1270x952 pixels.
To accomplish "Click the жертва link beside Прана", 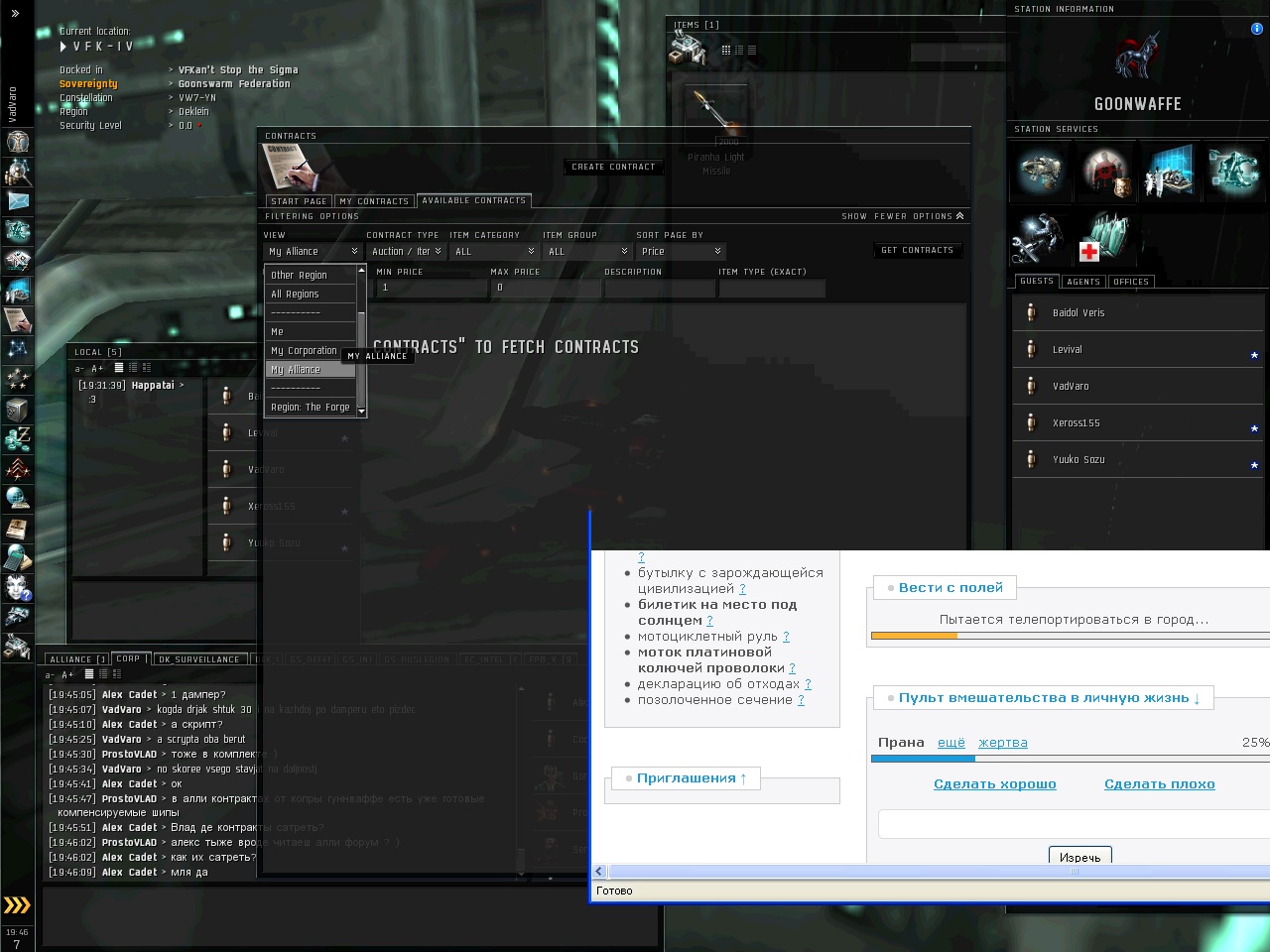I will click(1003, 743).
